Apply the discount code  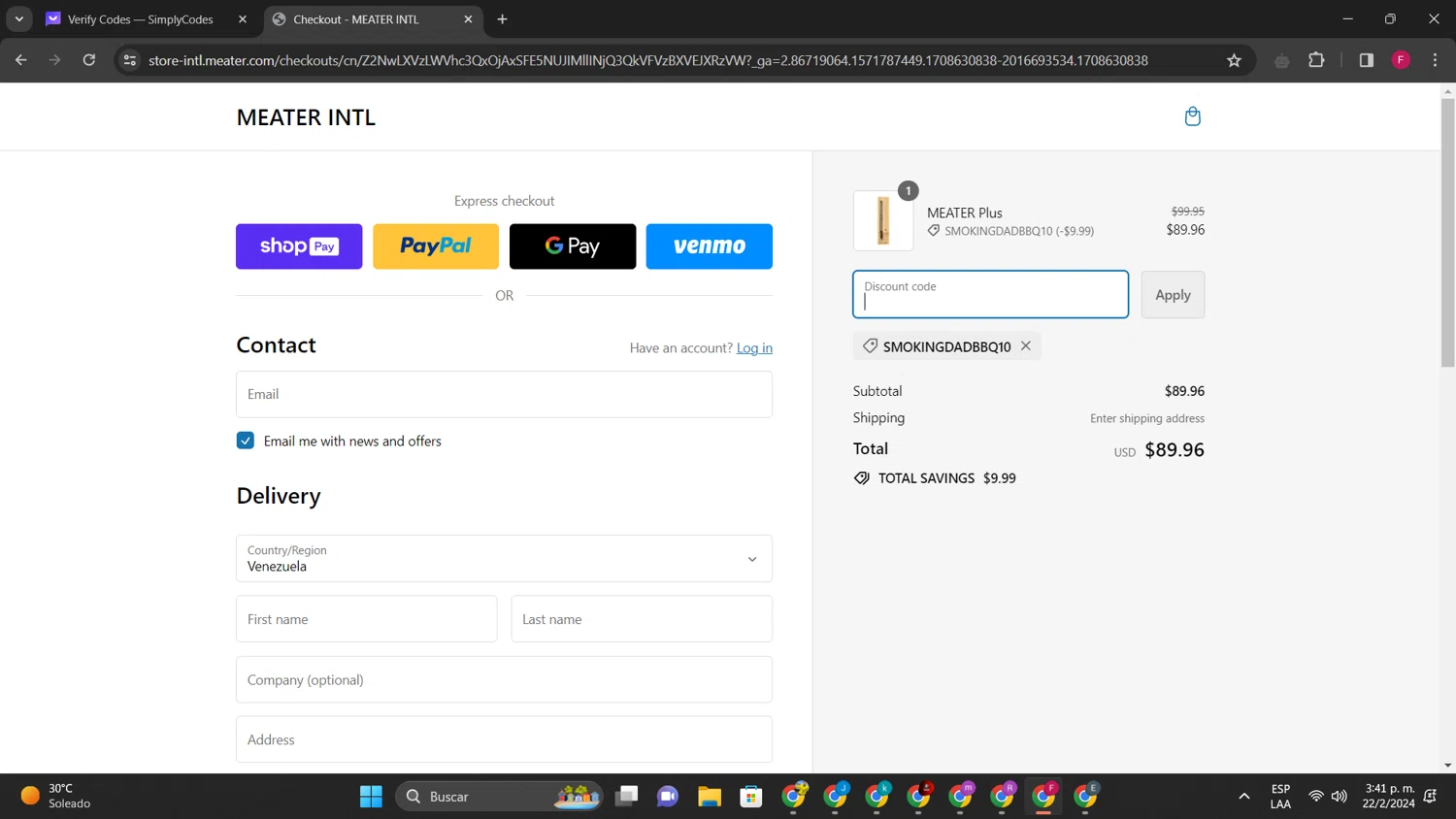(1173, 295)
